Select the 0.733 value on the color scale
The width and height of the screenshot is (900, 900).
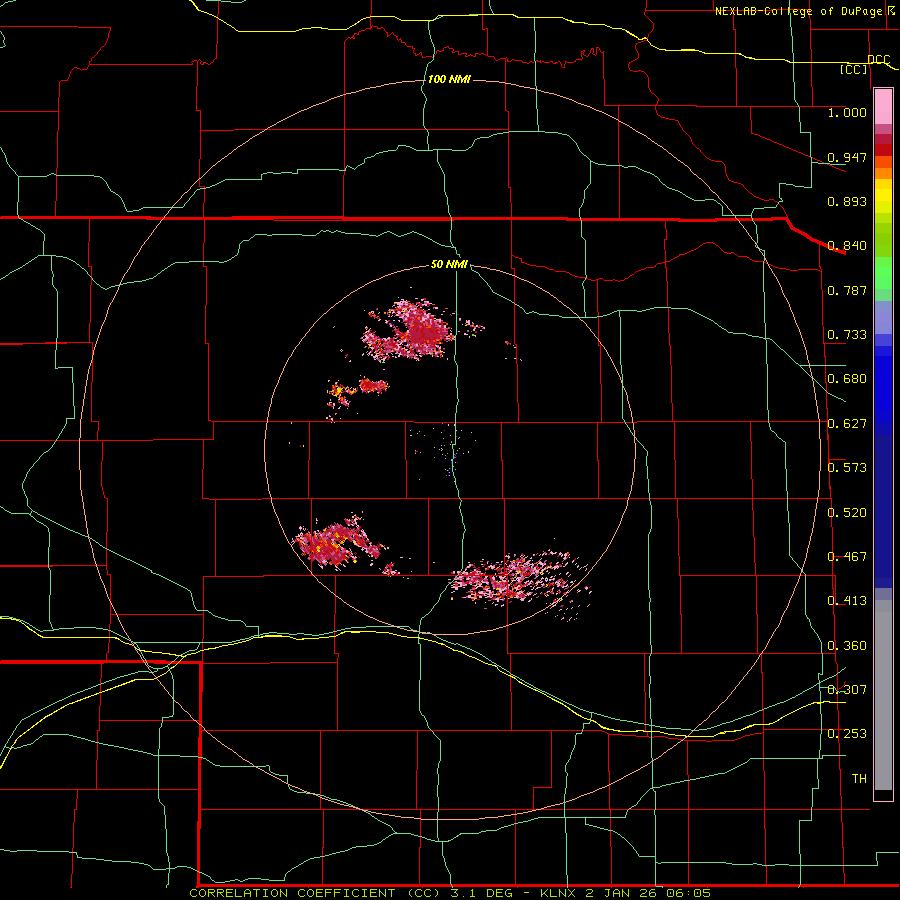847,335
